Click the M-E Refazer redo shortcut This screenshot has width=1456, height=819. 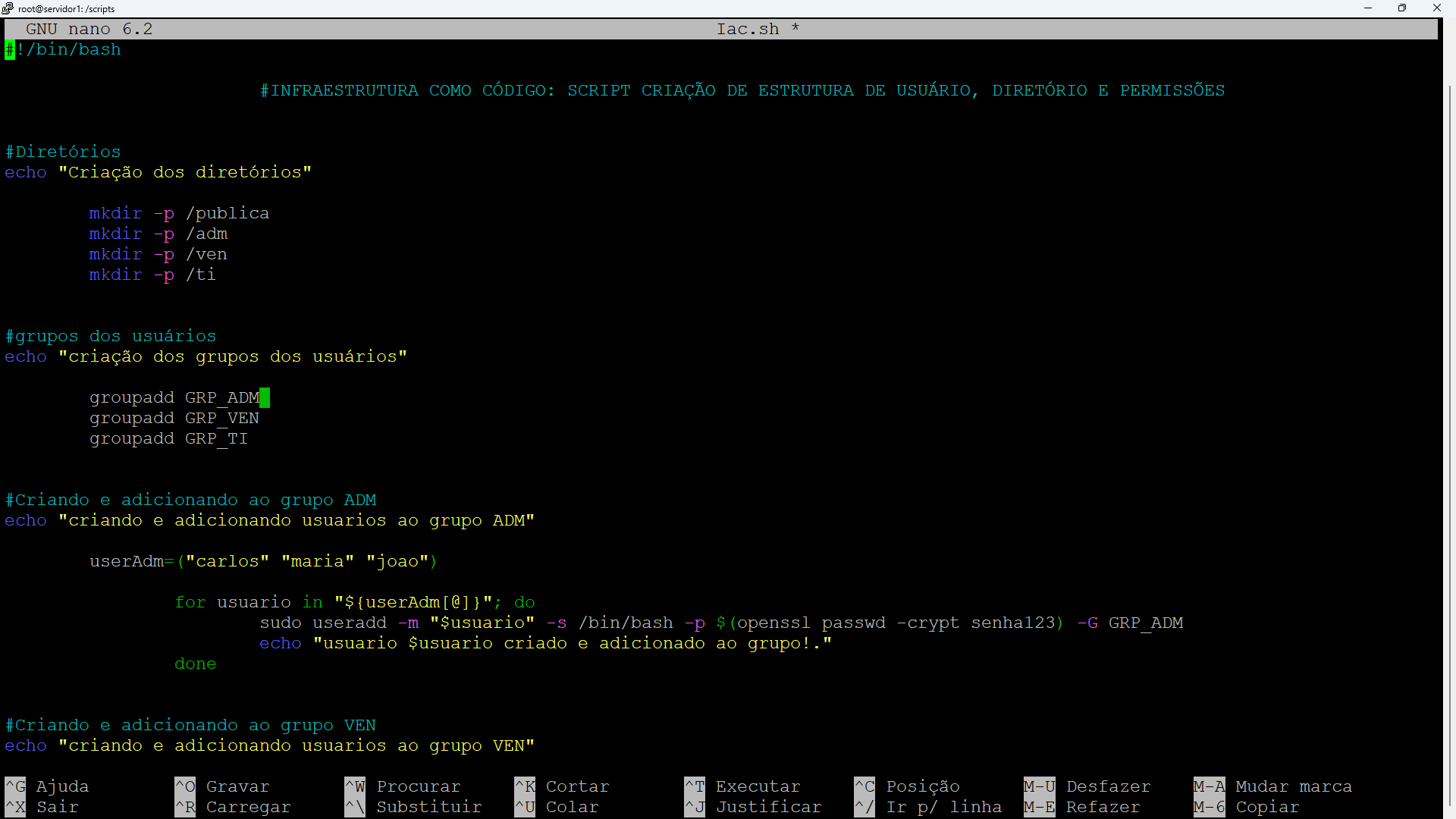click(x=1082, y=807)
